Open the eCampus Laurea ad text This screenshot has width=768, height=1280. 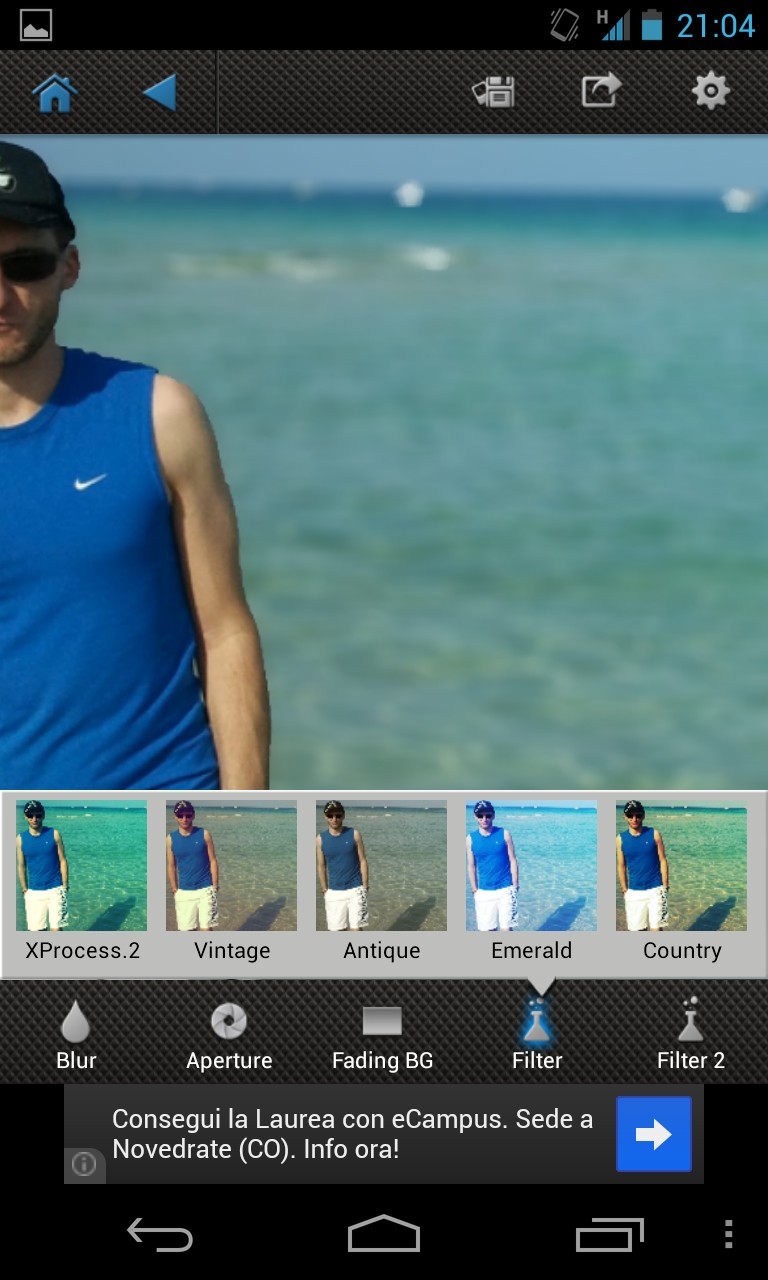(352, 1134)
